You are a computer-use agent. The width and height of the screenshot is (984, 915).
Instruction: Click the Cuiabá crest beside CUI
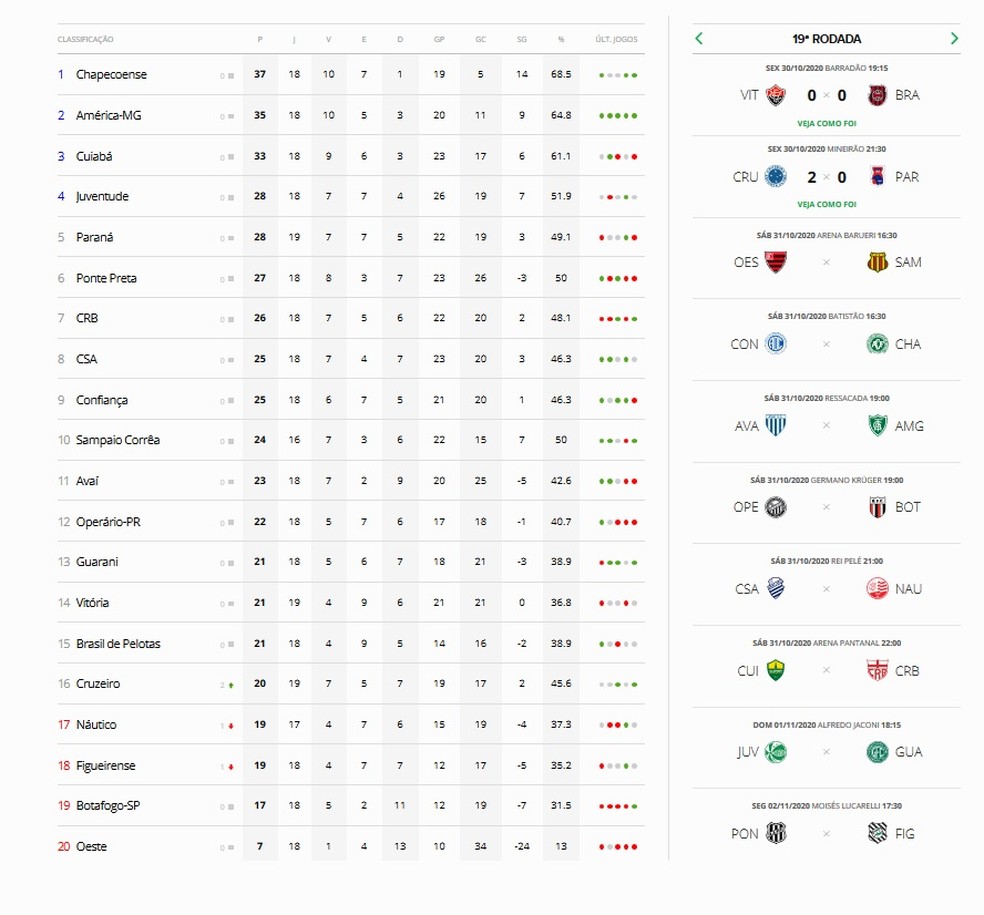(x=776, y=670)
